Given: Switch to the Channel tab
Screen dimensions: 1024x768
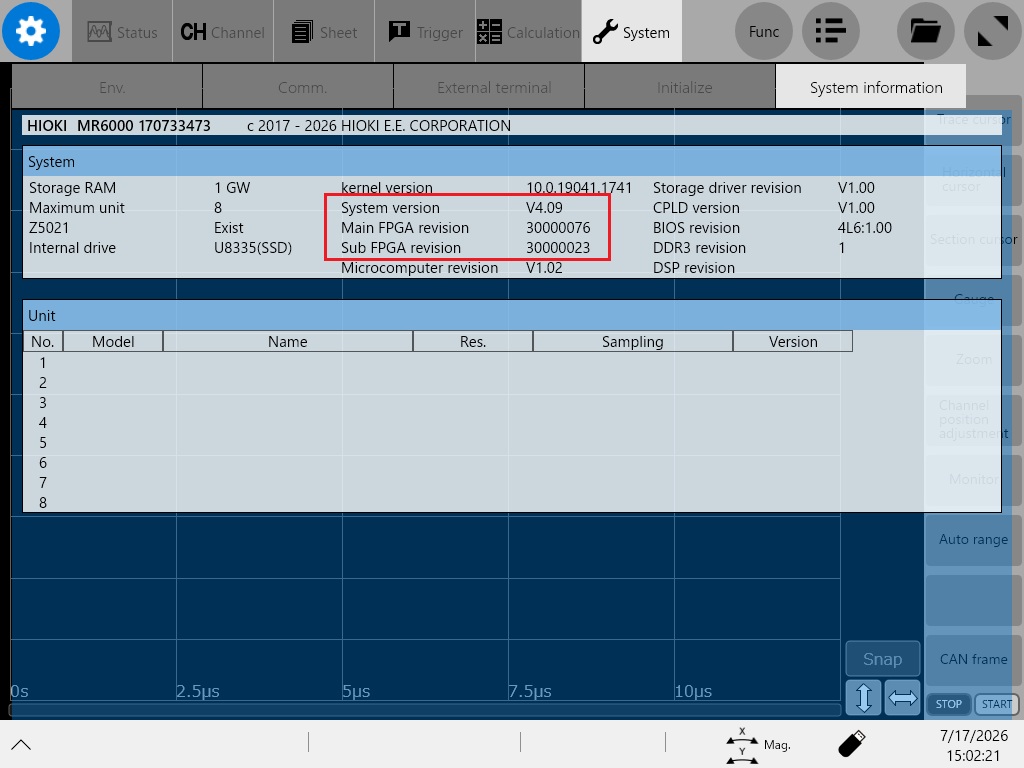Looking at the screenshot, I should 223,31.
